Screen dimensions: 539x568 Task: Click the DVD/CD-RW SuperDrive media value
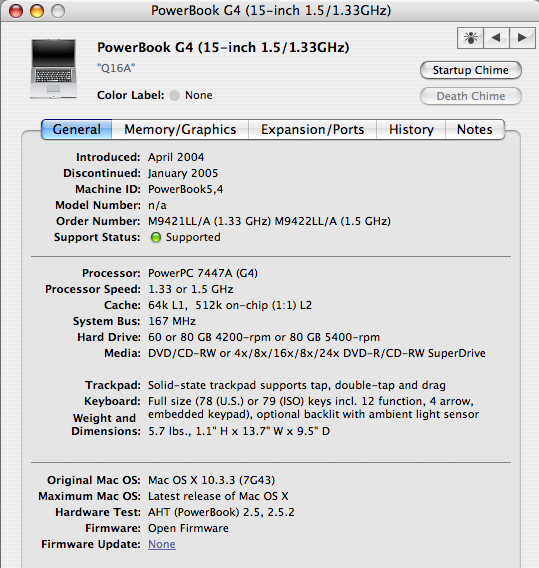(x=317, y=353)
